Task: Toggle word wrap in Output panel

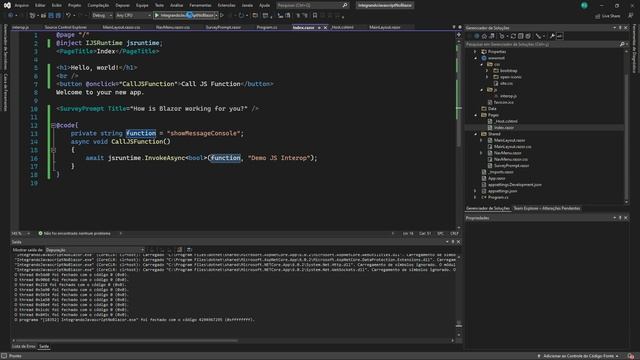Action: 189,250
